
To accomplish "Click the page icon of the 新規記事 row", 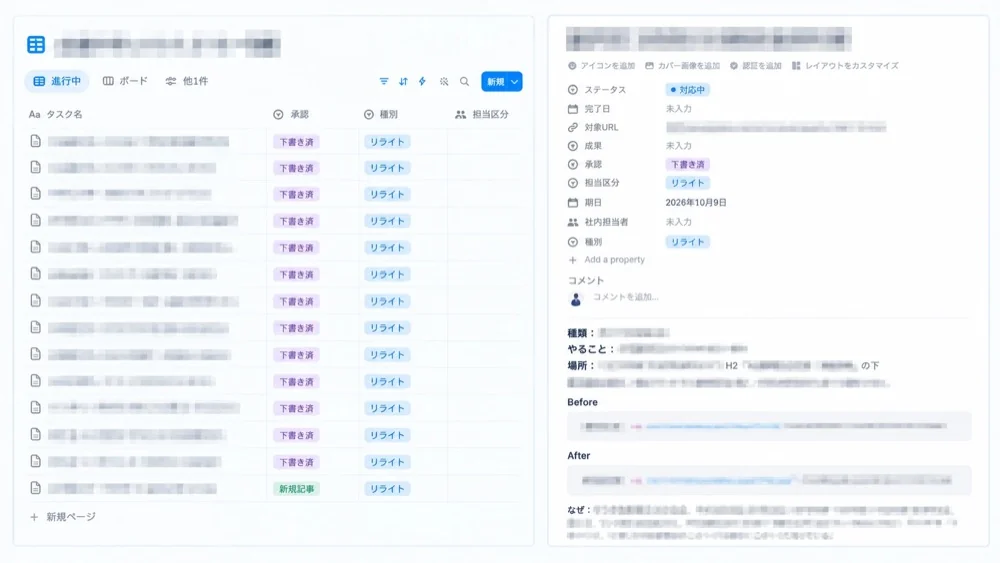I will (x=36, y=488).
